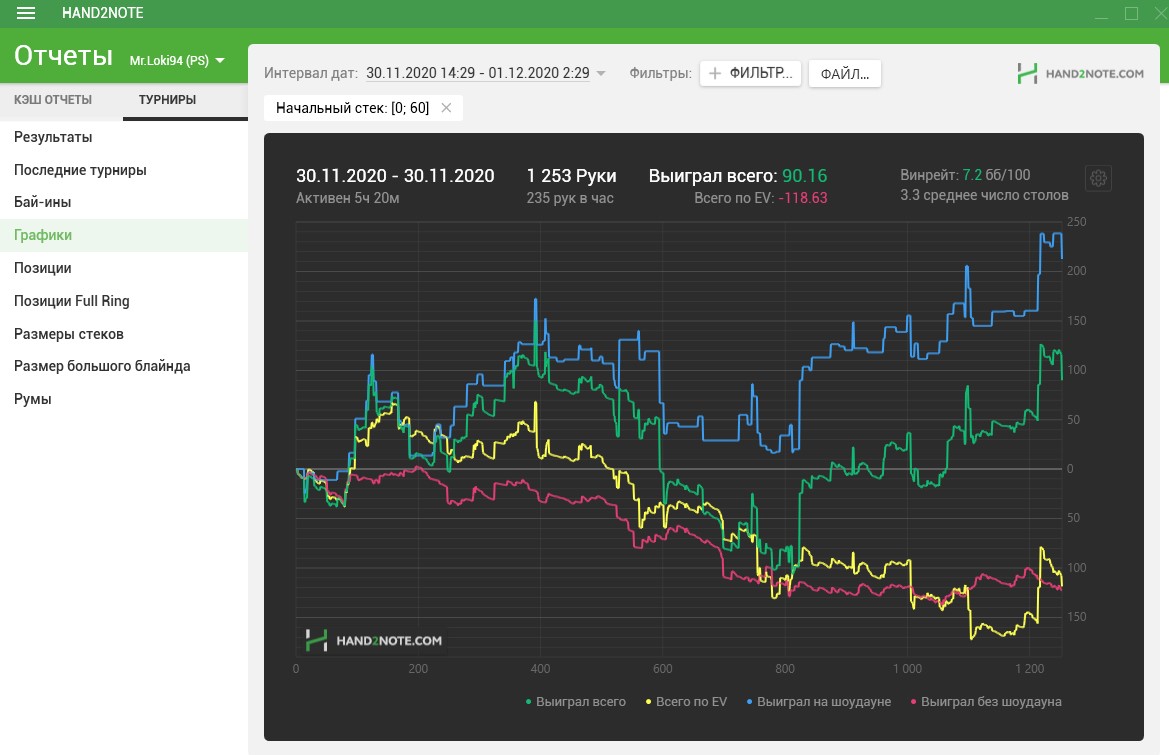Remove the Начальный стек filter
The width and height of the screenshot is (1169, 755).
point(446,108)
